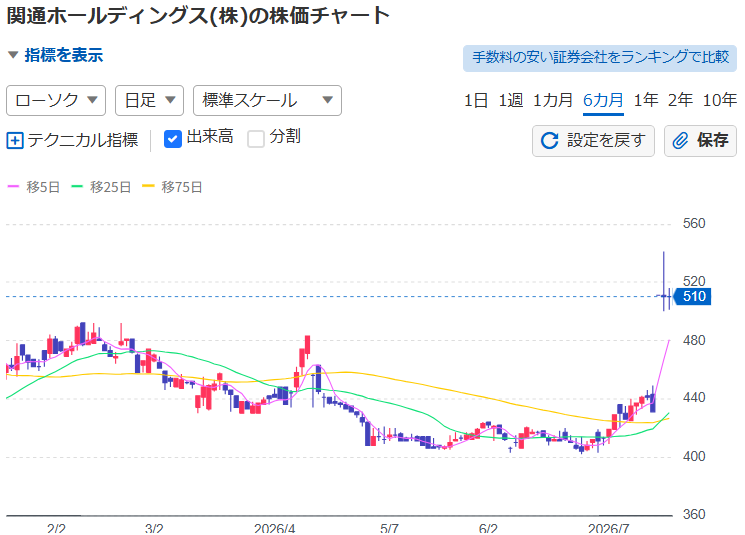
Task: Click the 移75日 yellow legend line
Action: tap(148, 187)
